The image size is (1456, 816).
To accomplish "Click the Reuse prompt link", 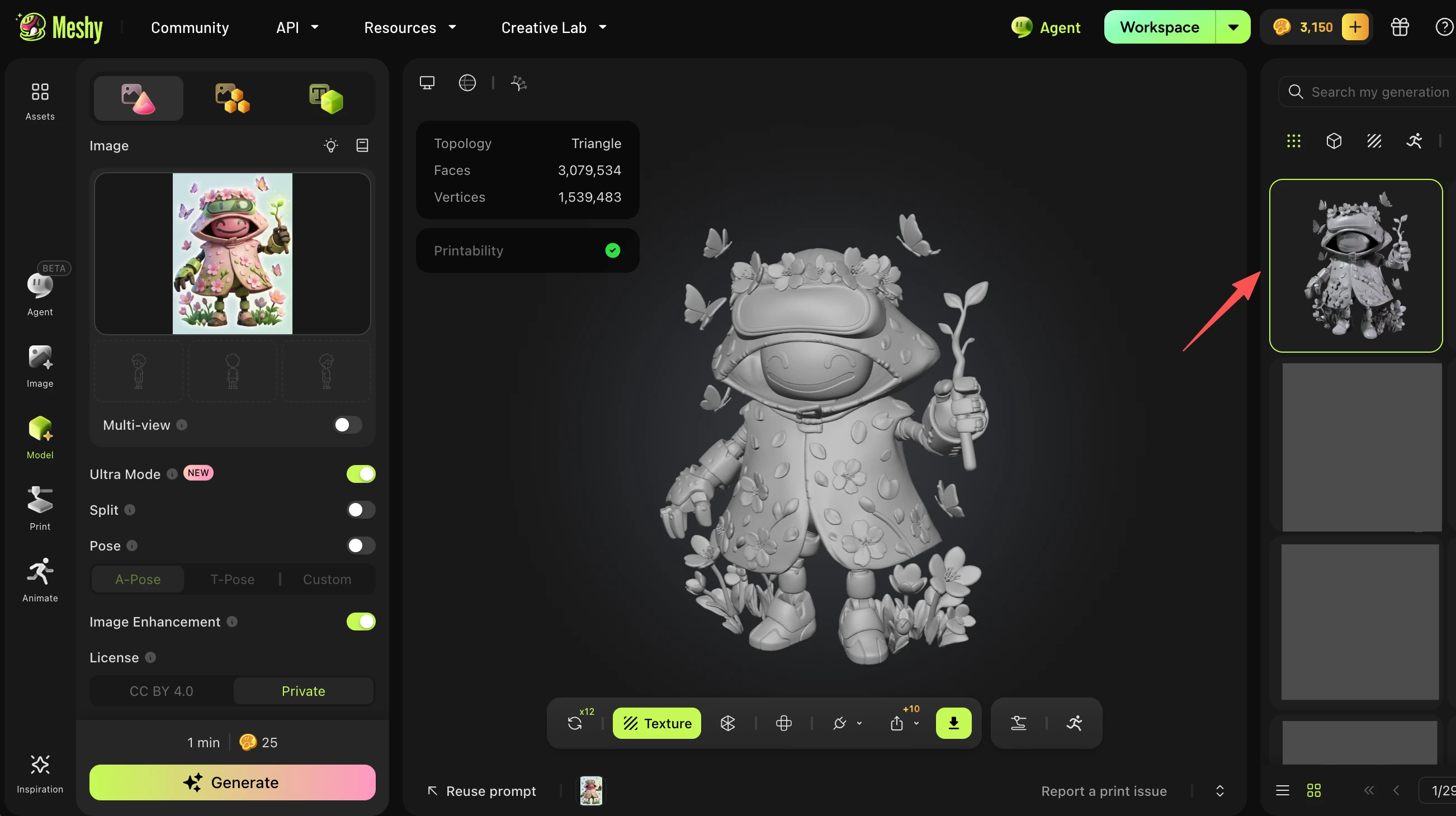I will point(481,791).
